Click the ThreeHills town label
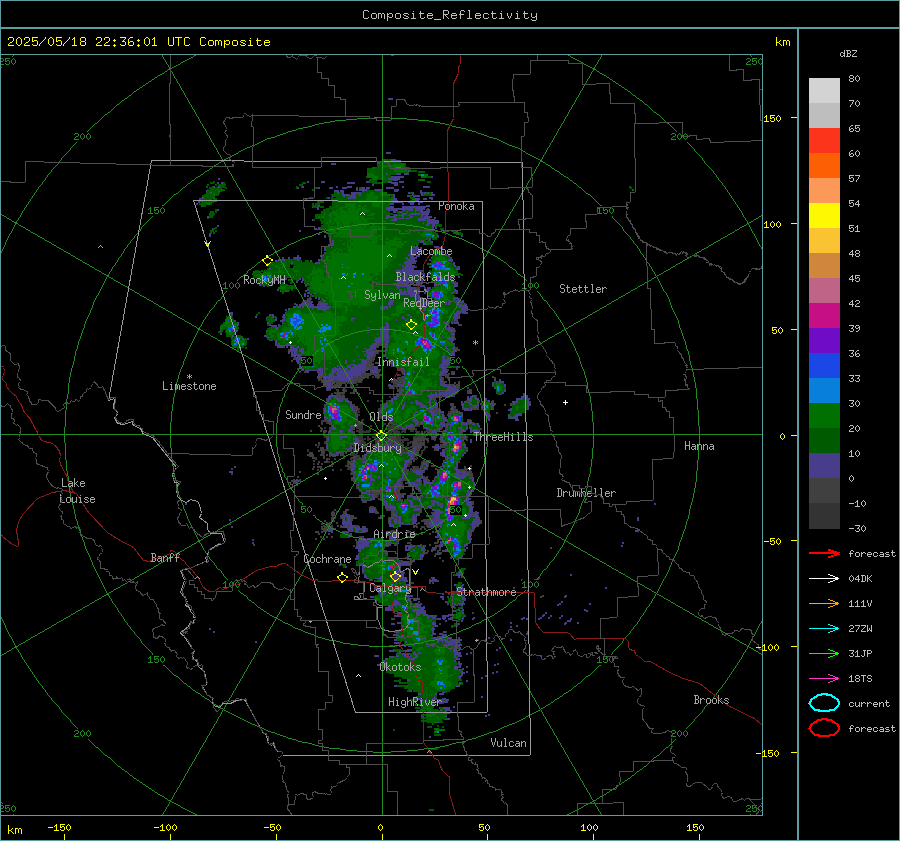The image size is (900, 841). pos(503,437)
